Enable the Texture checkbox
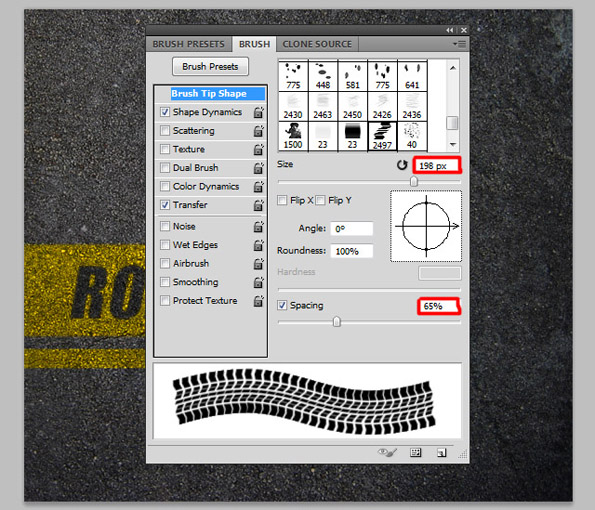The height and width of the screenshot is (510, 595). pyautogui.click(x=165, y=149)
